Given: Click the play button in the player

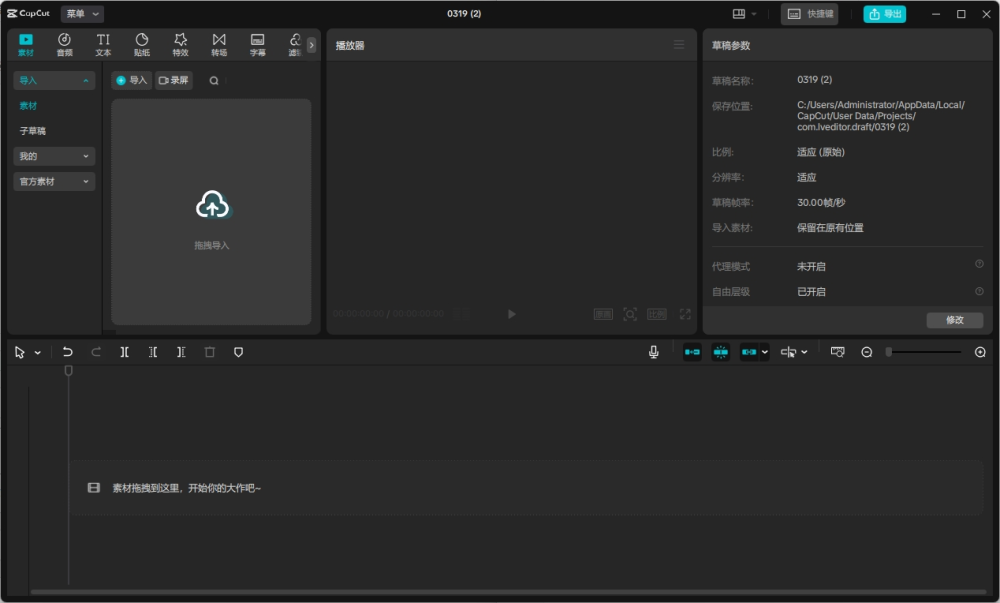Looking at the screenshot, I should [x=512, y=313].
